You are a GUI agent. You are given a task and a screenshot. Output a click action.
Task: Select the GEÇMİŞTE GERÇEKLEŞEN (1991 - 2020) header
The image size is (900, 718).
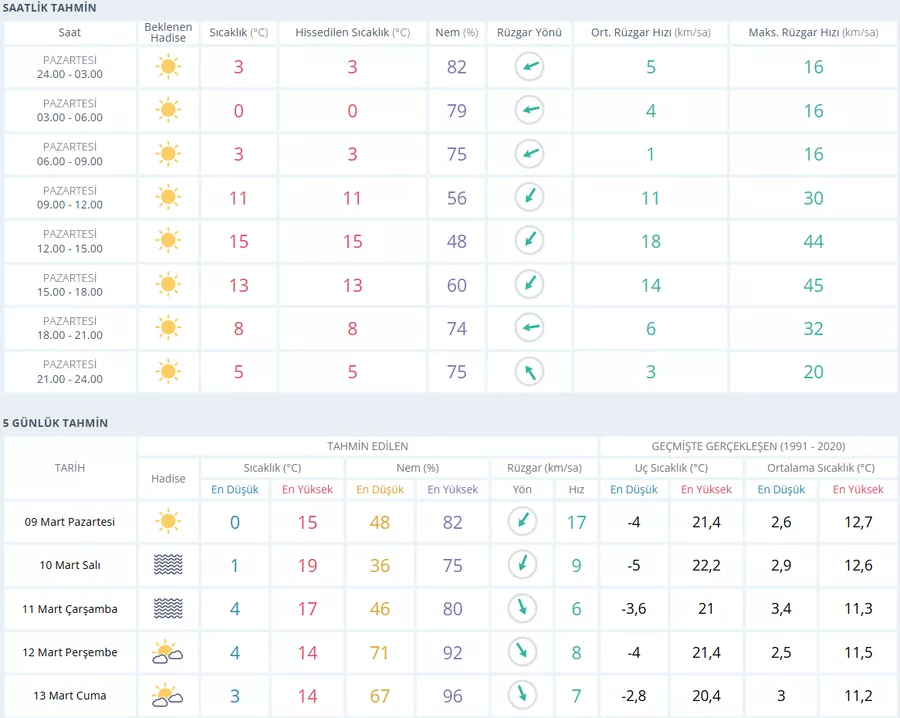747,446
